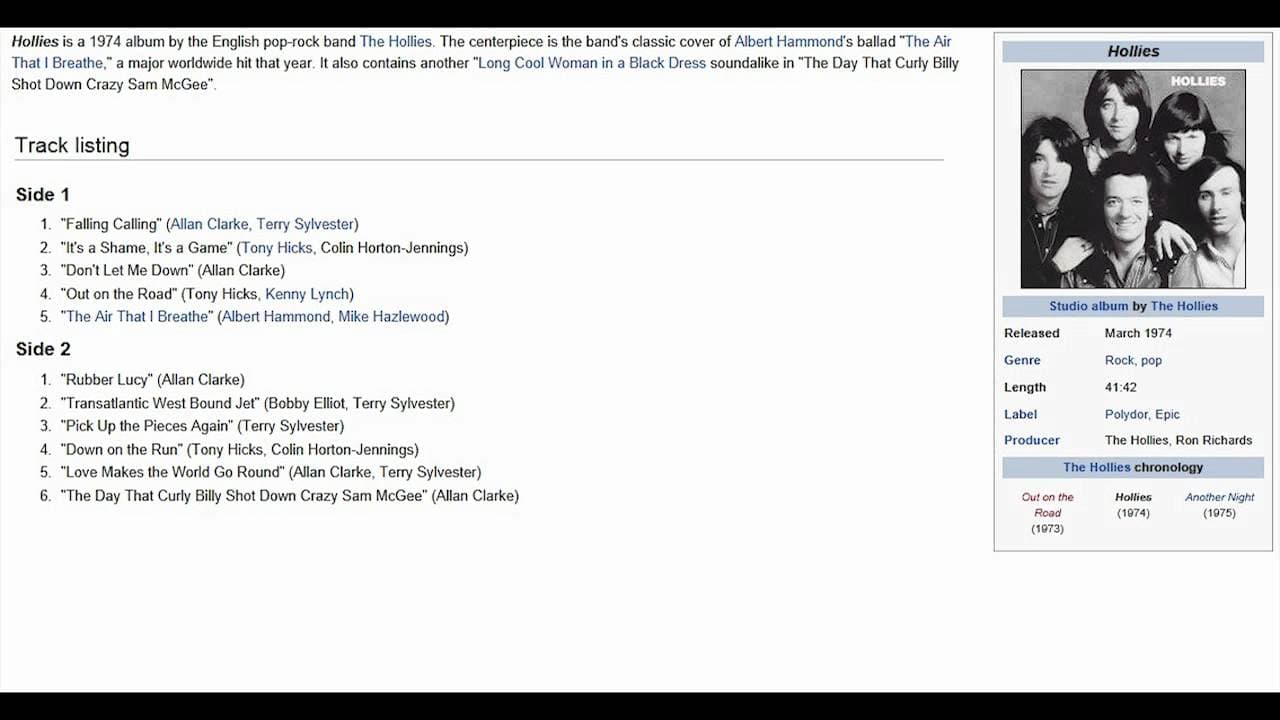Click the "Don't Let Me Down" track title
This screenshot has height=720, width=1280.
coord(127,270)
